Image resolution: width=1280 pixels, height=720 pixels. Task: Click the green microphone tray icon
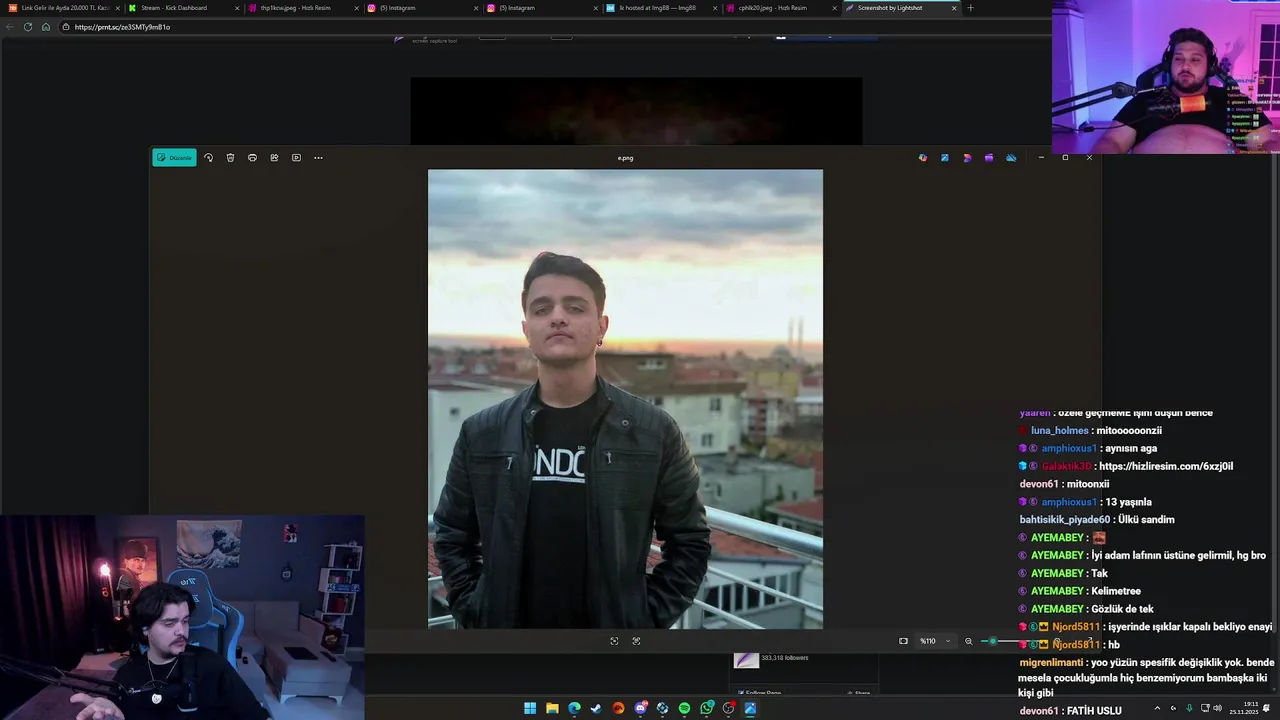tap(1189, 708)
